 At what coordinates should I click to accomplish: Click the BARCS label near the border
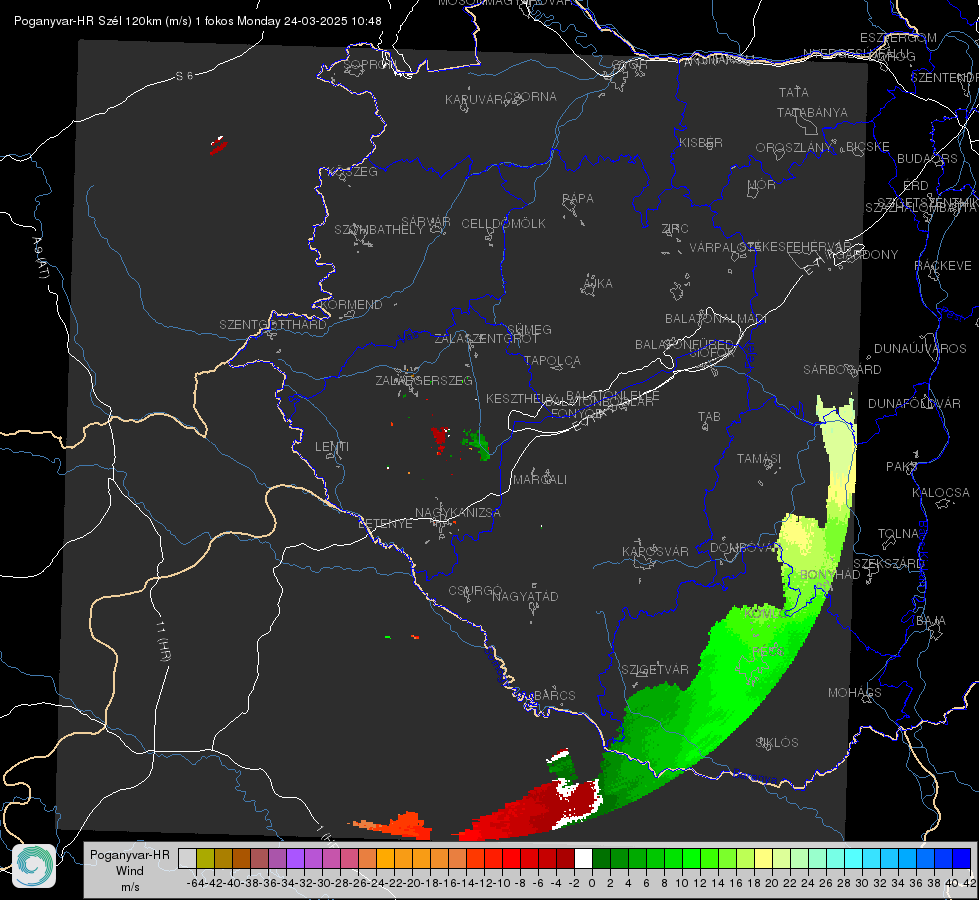point(555,695)
